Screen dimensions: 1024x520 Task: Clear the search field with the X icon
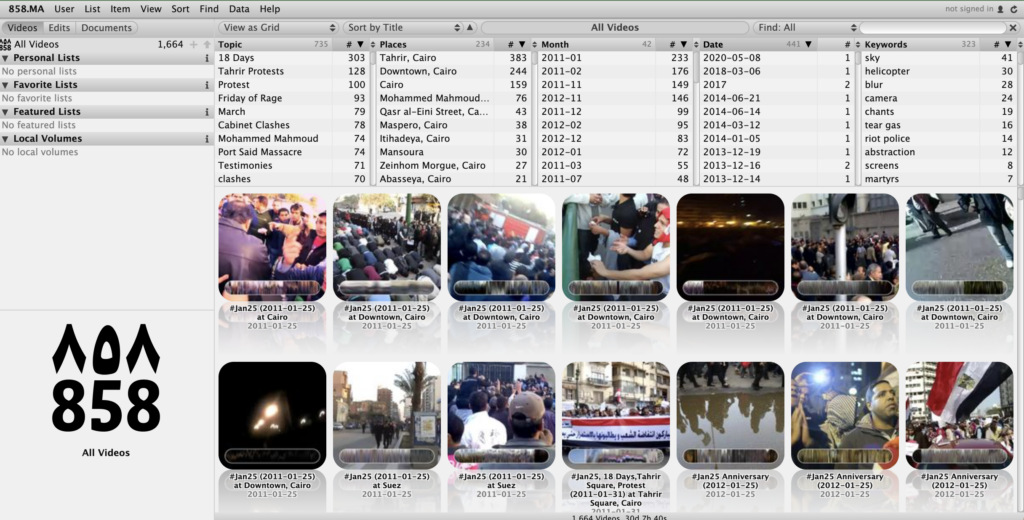(1014, 28)
